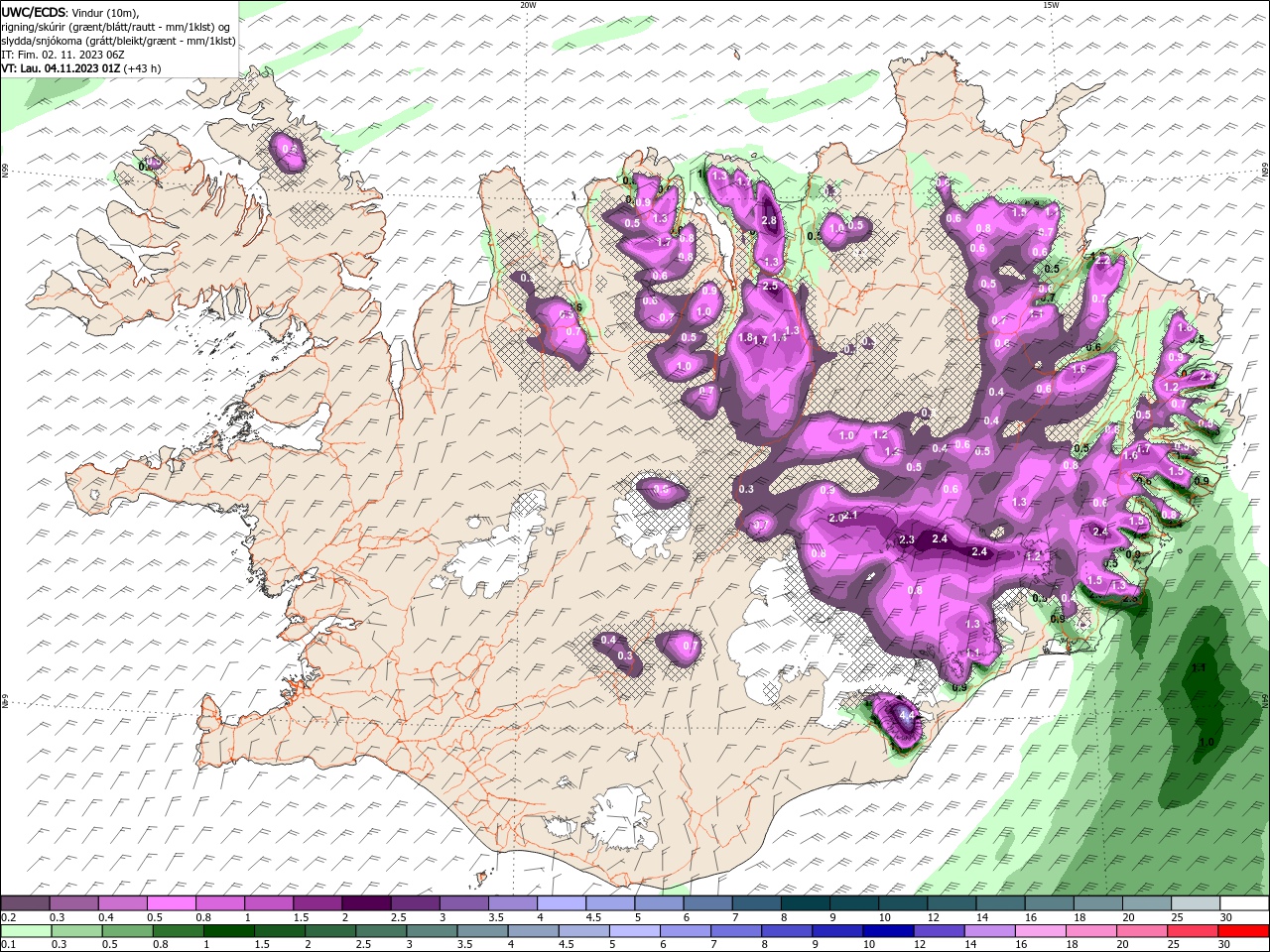Click bright red lower swatch above 30
1270x952 pixels.
tap(1243, 931)
